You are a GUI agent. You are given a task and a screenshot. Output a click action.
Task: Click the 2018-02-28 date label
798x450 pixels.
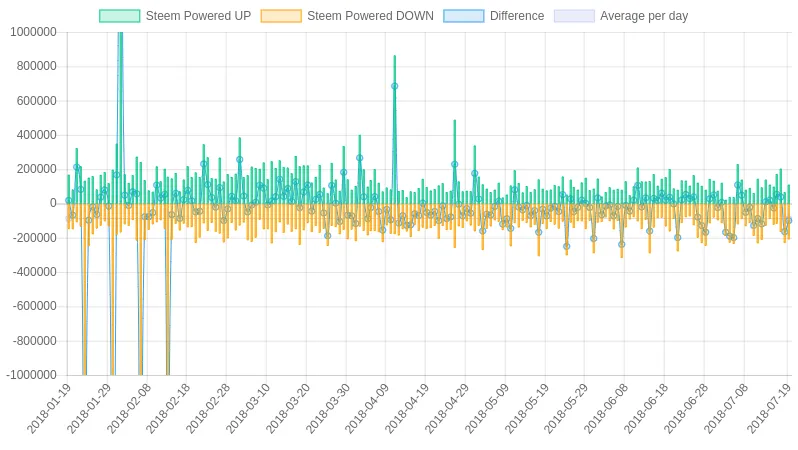click(x=208, y=408)
